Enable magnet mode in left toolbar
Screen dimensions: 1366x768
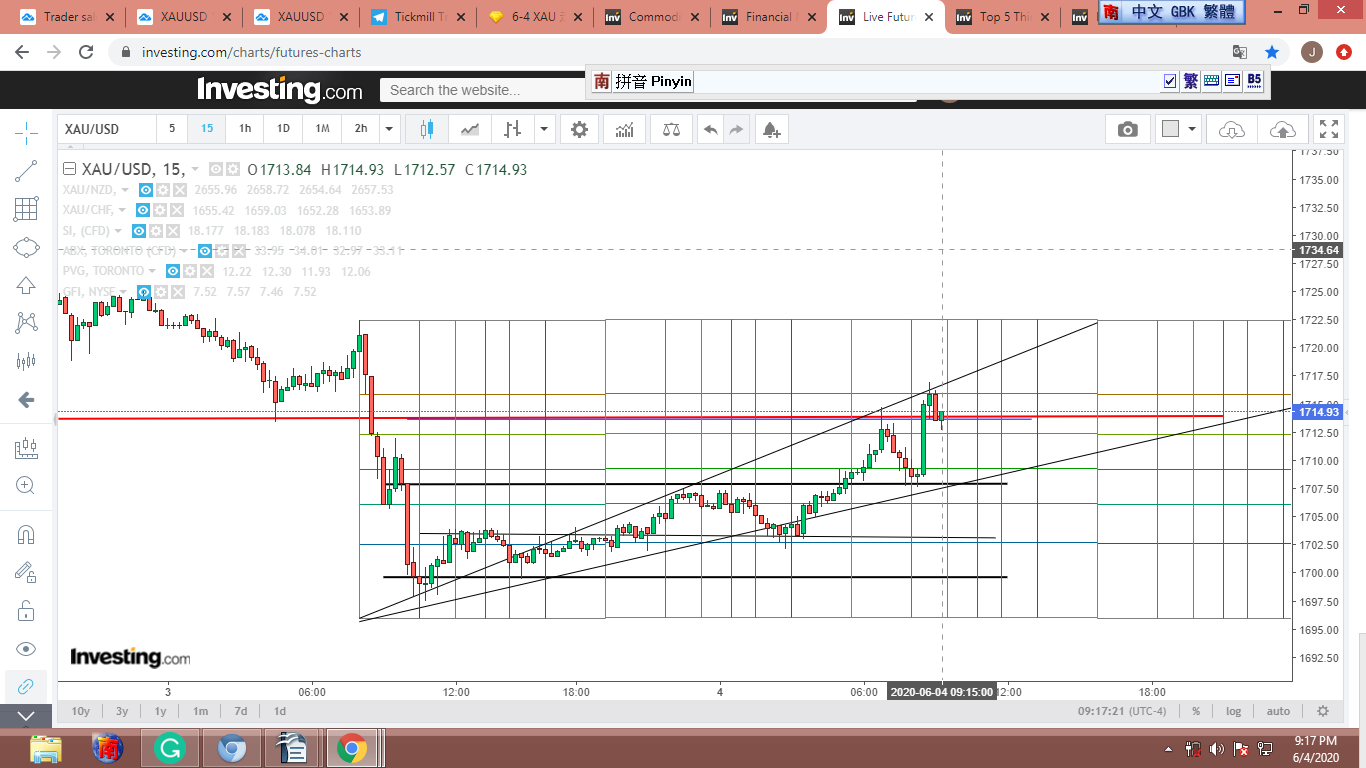pyautogui.click(x=26, y=534)
